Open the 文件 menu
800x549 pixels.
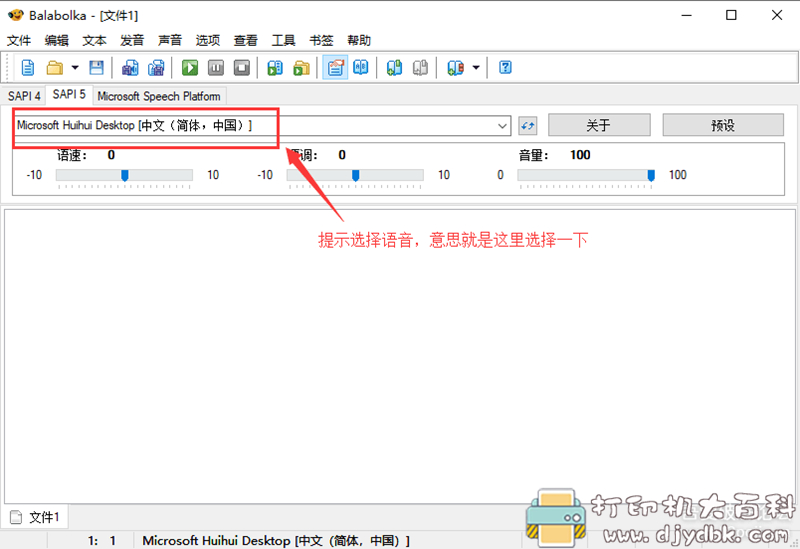coord(19,40)
